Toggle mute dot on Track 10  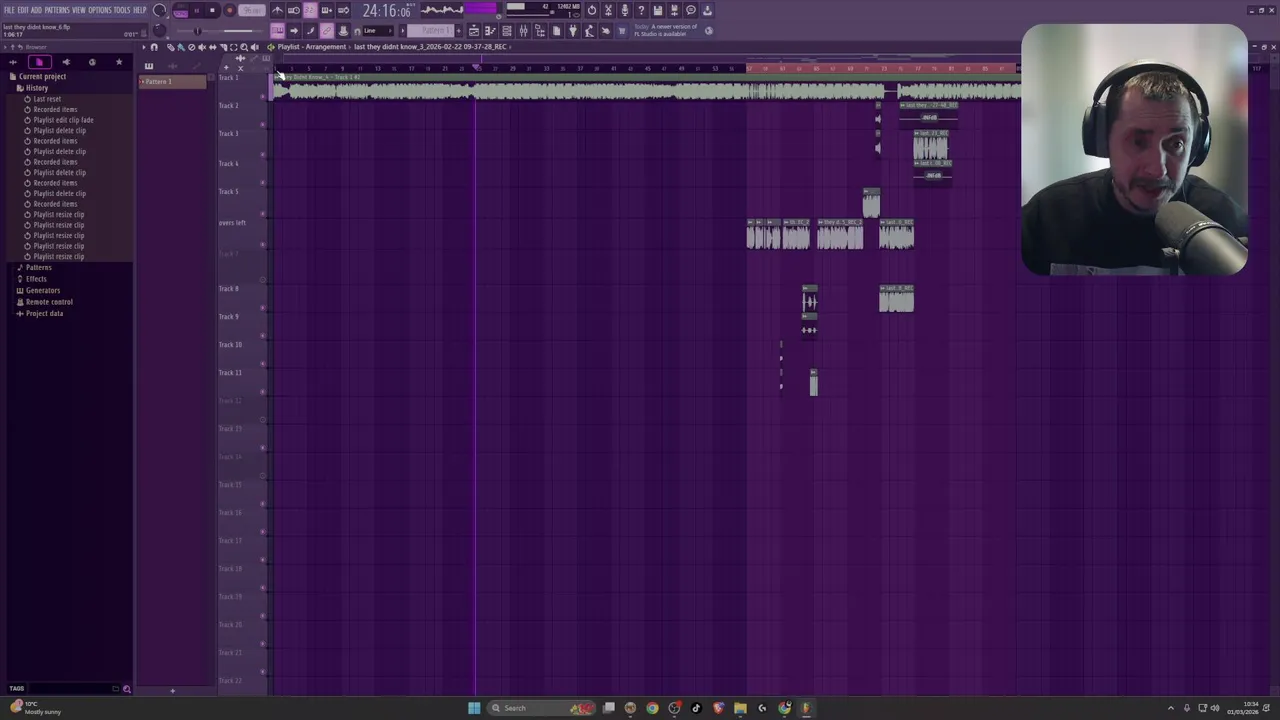pos(263,364)
